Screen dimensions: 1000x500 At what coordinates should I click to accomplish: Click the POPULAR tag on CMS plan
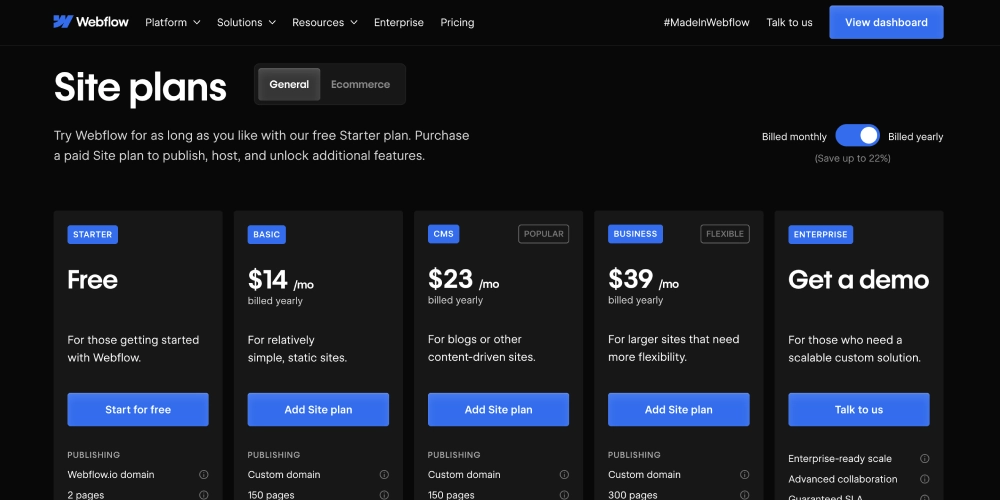coord(543,234)
